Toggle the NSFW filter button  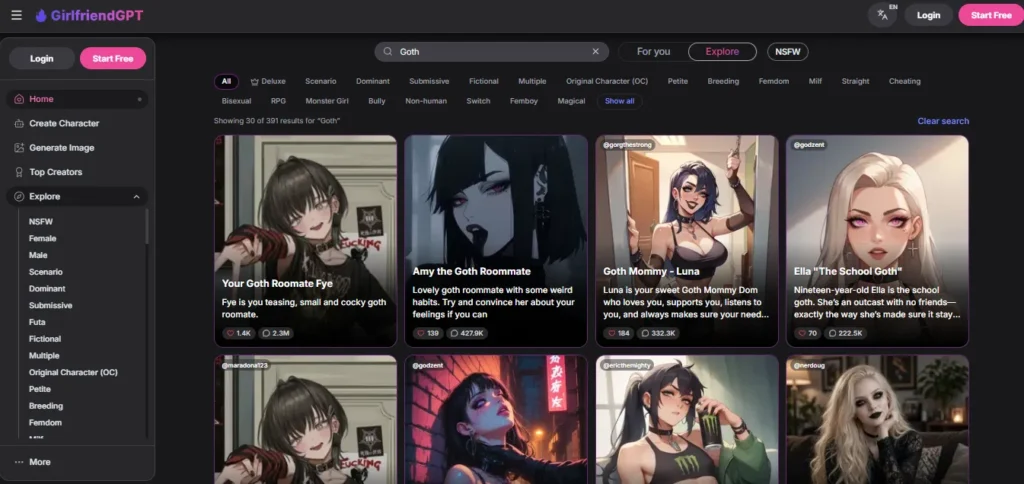coord(788,52)
